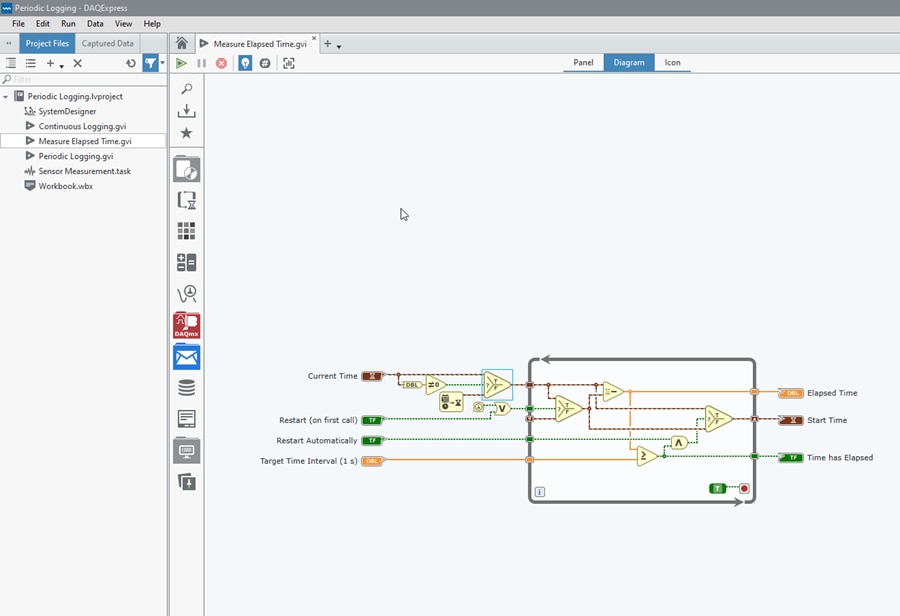Click the red Abort execution icon
900x616 pixels.
click(x=221, y=63)
